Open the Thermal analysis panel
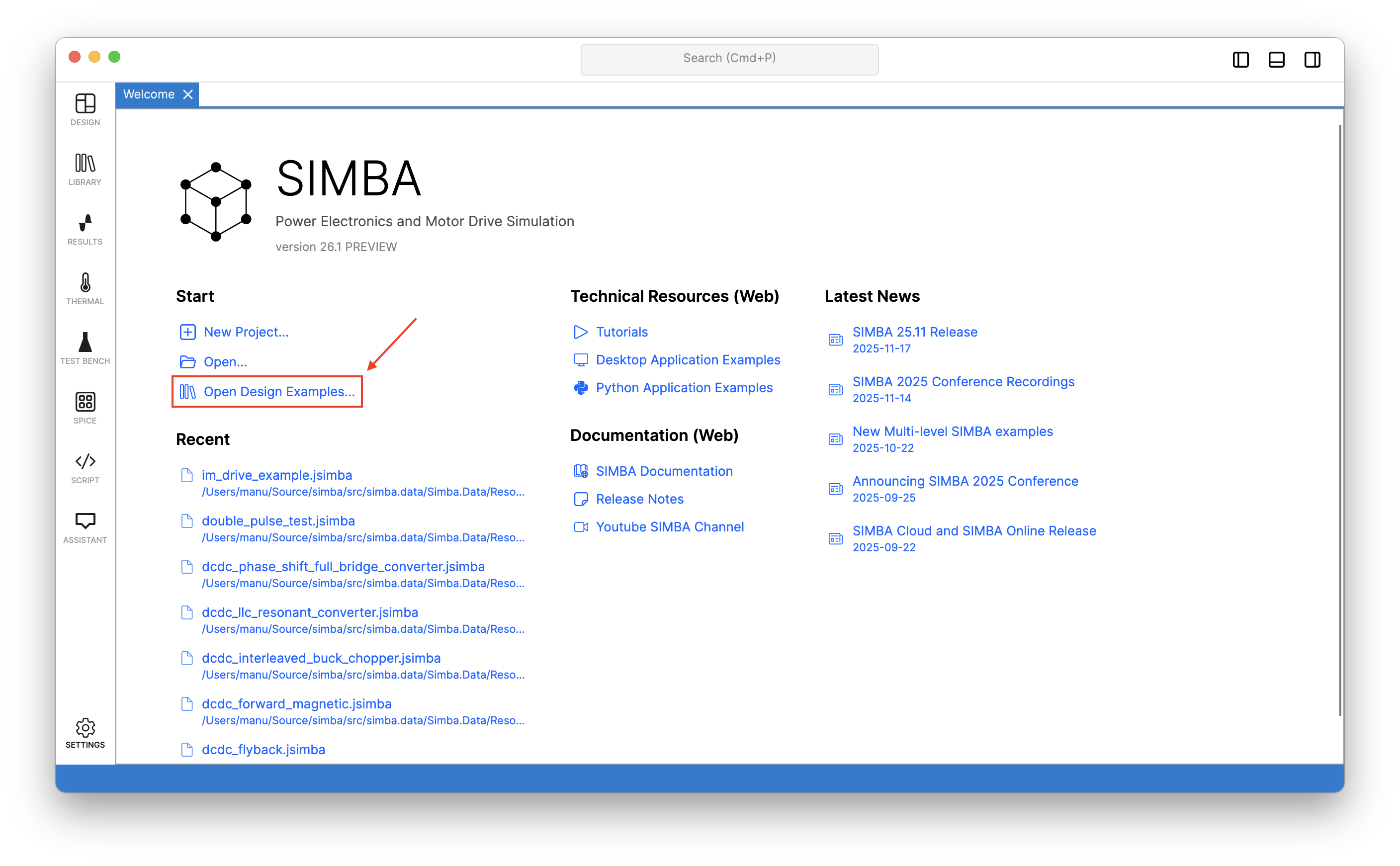Image resolution: width=1400 pixels, height=866 pixels. pyautogui.click(x=85, y=289)
